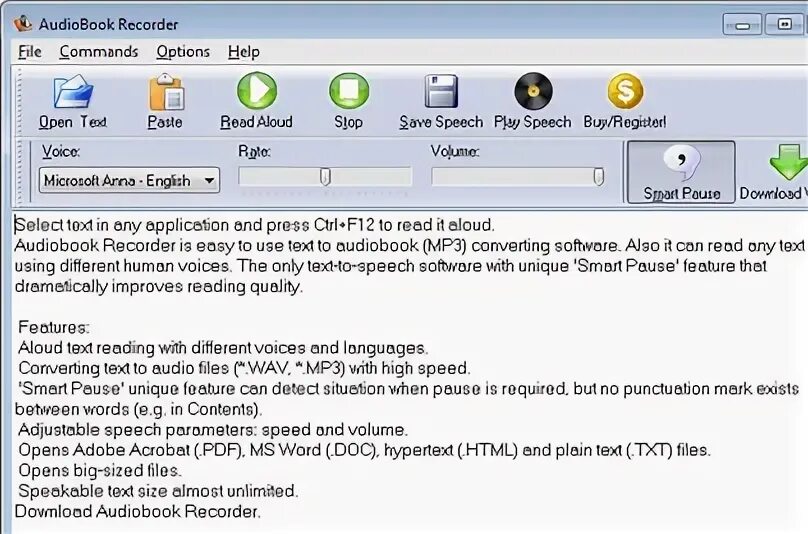Start reading with Read Aloud

tap(256, 101)
